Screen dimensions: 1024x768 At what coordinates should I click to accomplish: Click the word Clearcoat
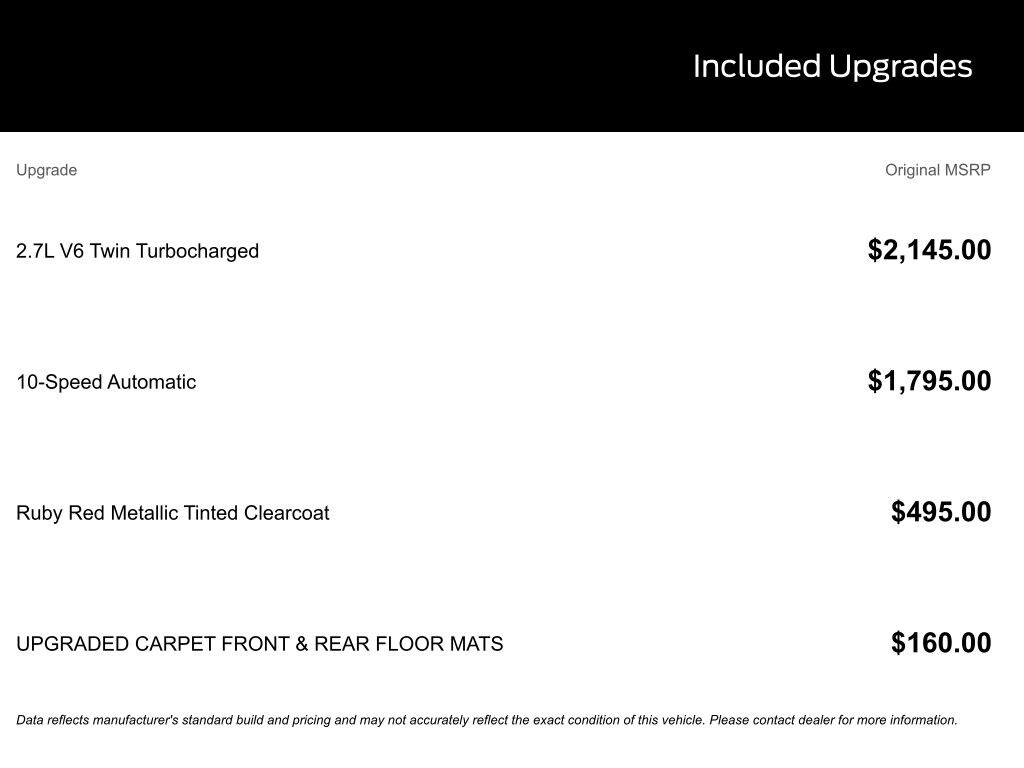287,513
